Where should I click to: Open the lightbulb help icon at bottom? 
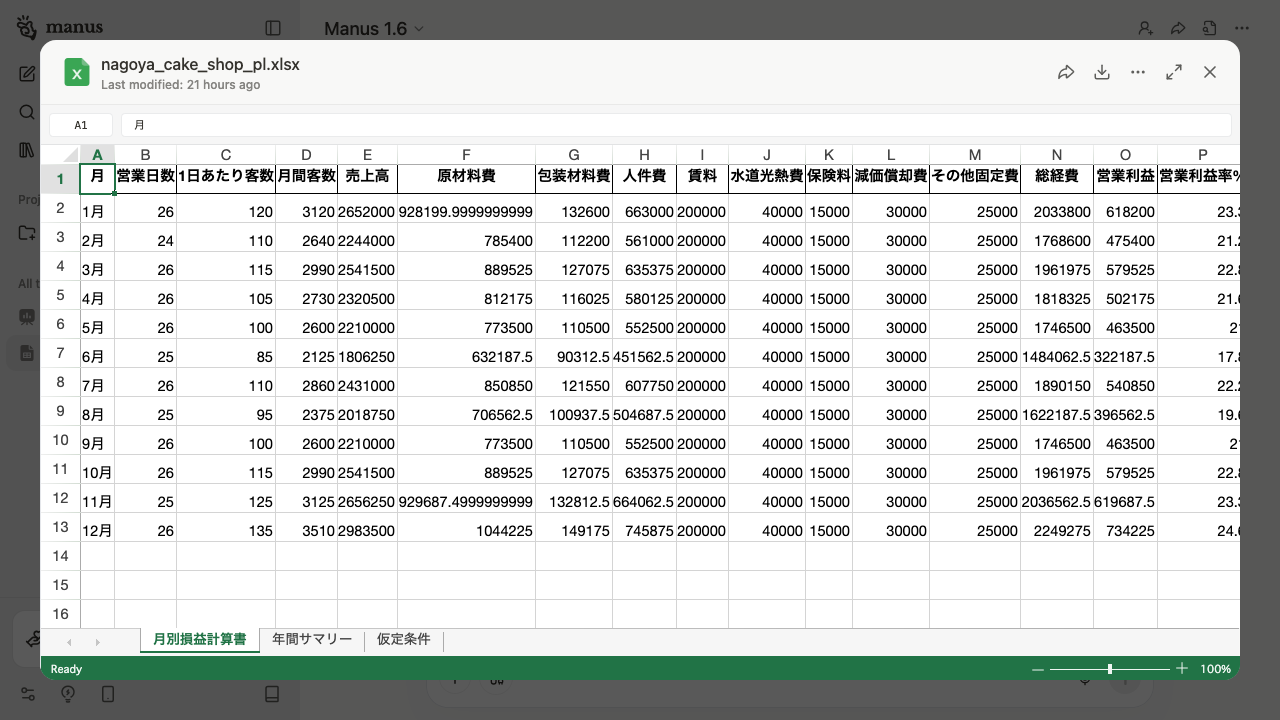tap(67, 694)
